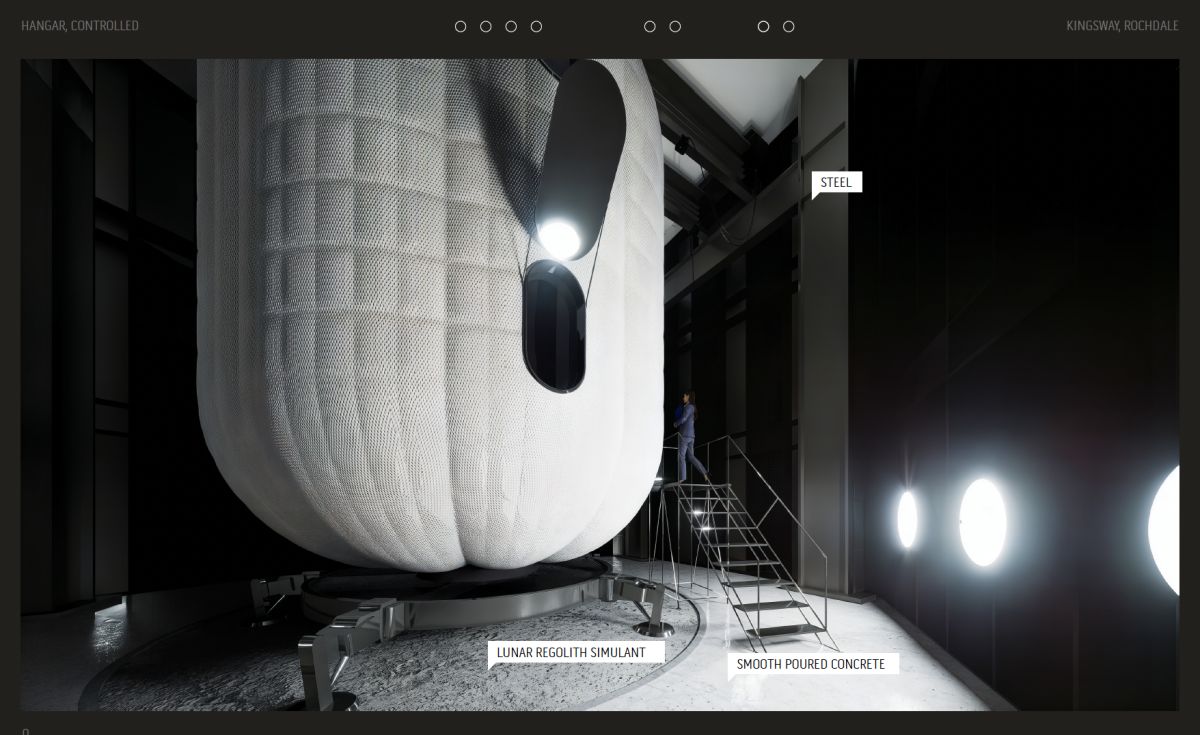Select the left dot of the middle pair
Viewport: 1200px width, 735px height.
pyautogui.click(x=650, y=26)
